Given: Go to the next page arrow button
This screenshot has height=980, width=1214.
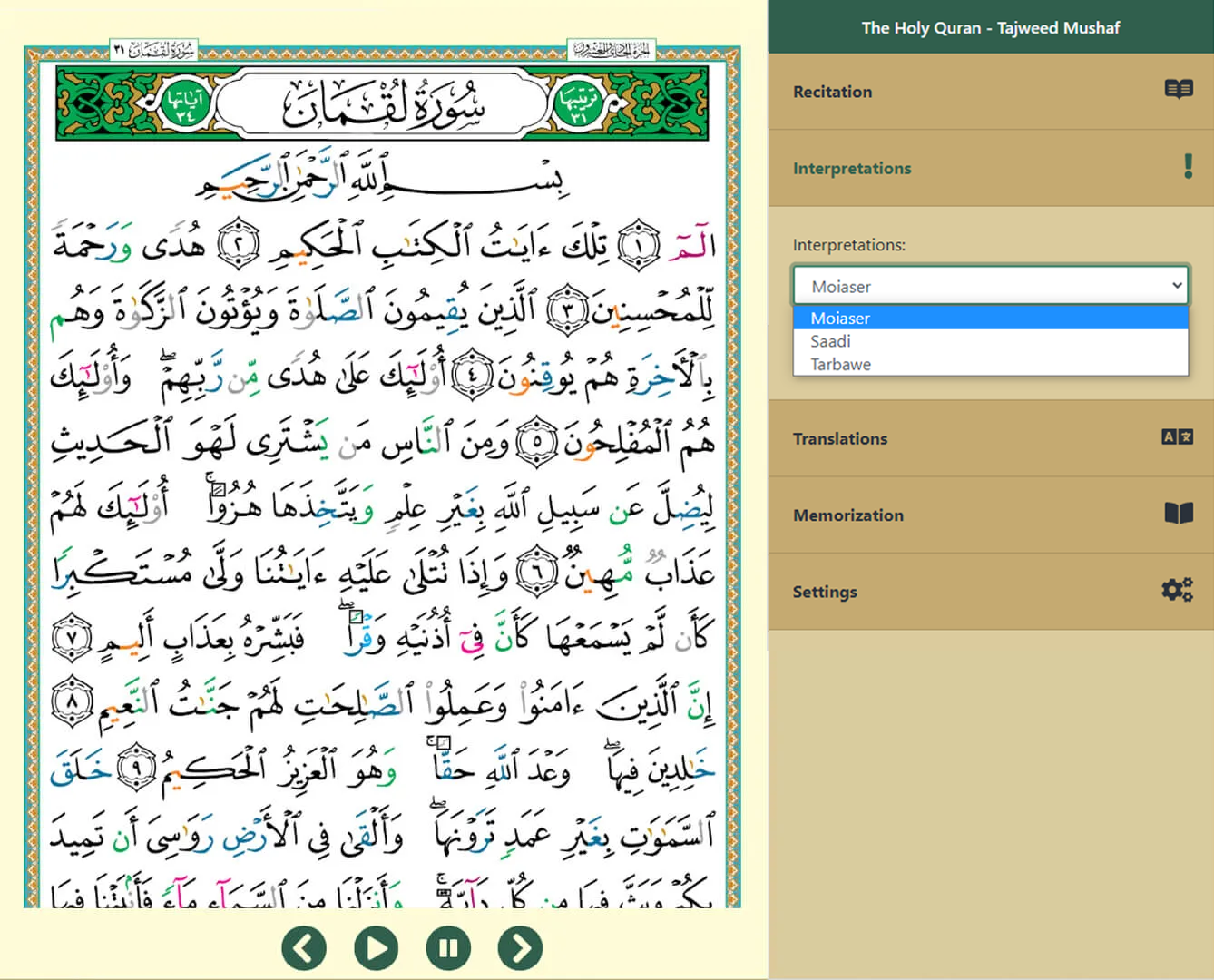Looking at the screenshot, I should 520,948.
